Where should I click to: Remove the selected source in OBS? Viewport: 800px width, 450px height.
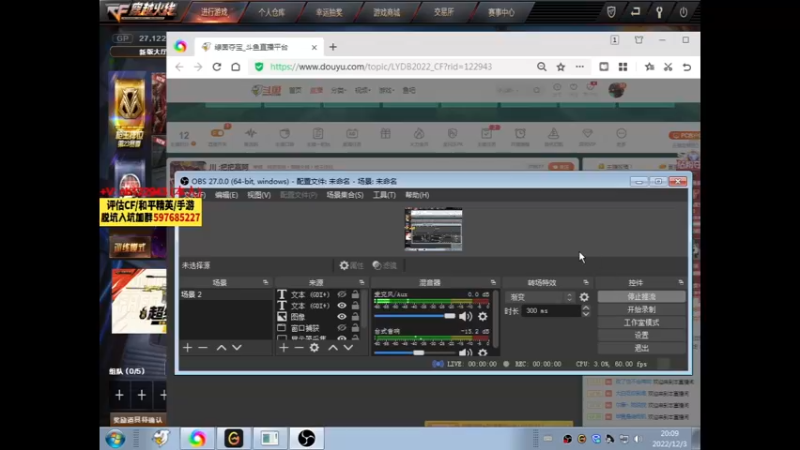(299, 347)
